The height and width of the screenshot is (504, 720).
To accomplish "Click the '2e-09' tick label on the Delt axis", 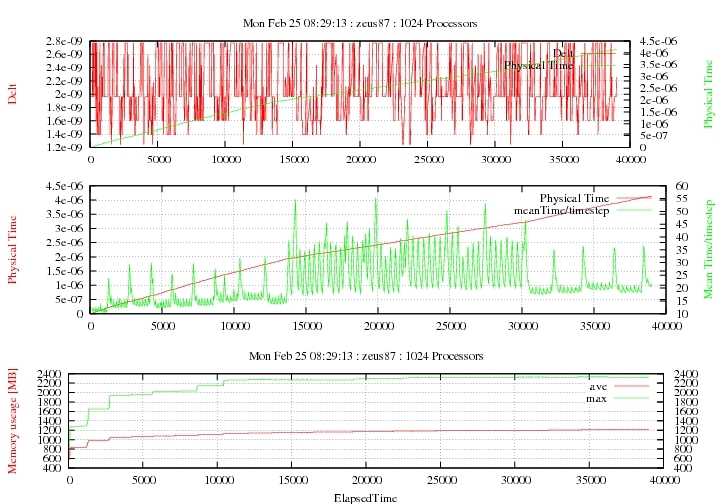I will tap(70, 94).
